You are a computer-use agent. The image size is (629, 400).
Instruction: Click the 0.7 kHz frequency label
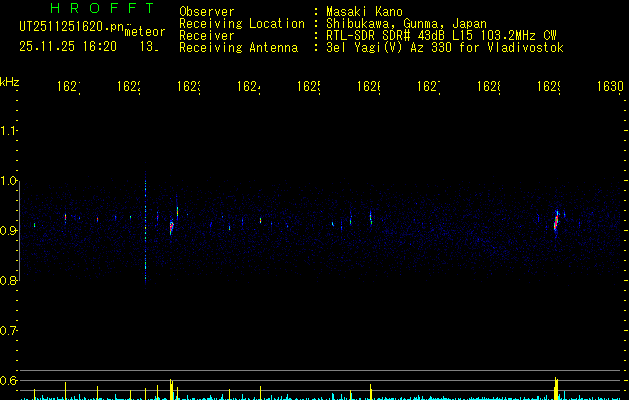[x=8, y=331]
